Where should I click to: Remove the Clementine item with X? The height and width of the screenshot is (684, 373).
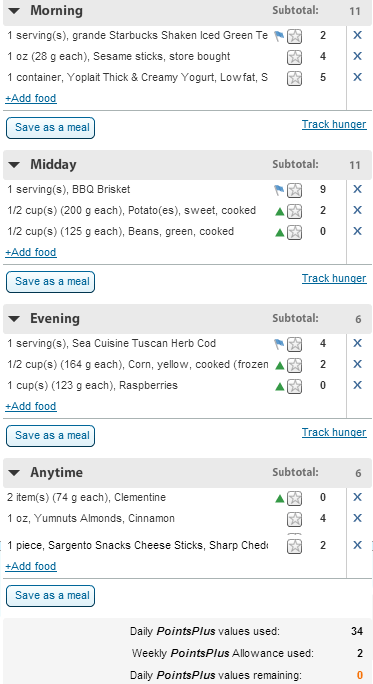357,497
